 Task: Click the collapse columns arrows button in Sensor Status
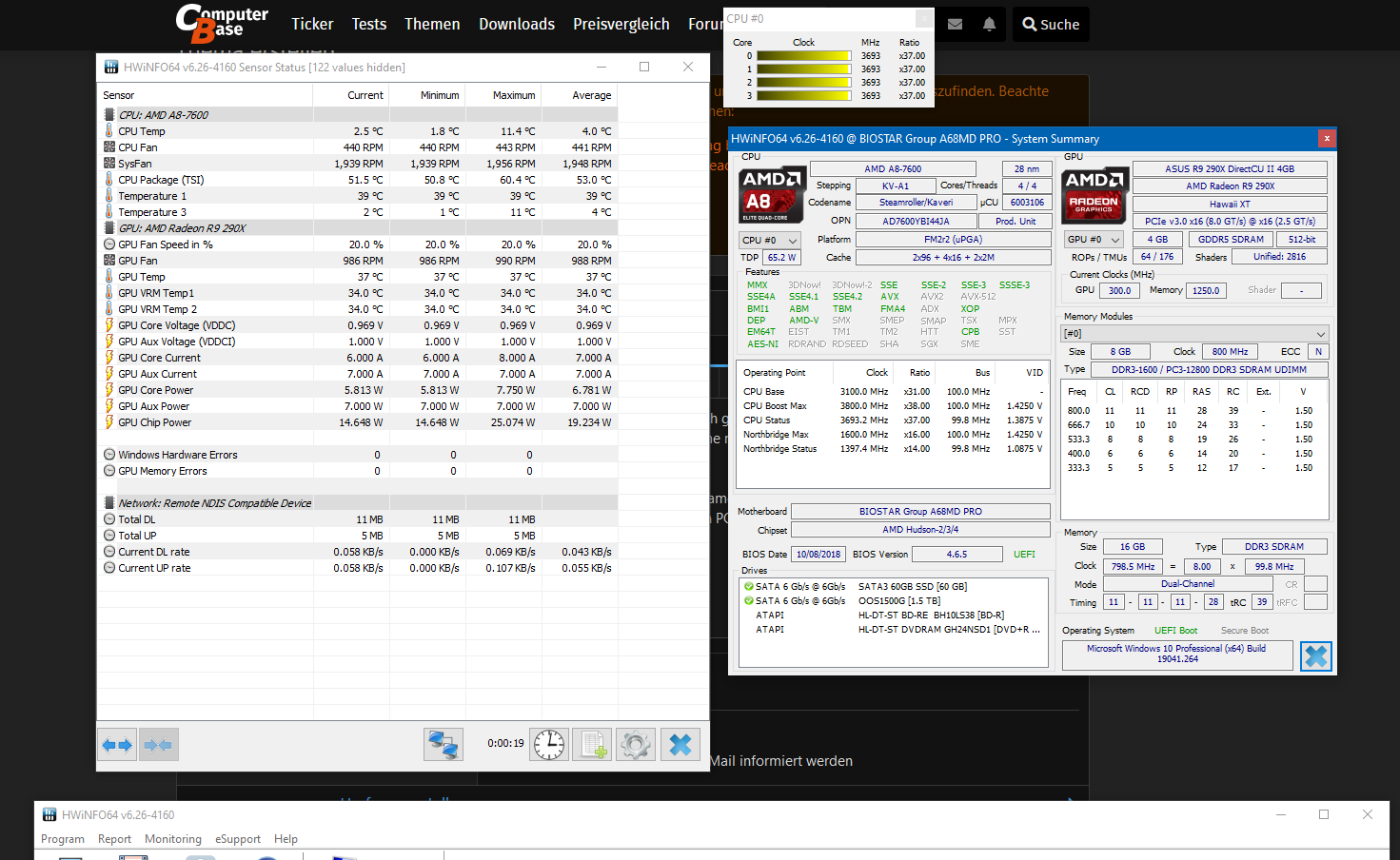[x=159, y=745]
